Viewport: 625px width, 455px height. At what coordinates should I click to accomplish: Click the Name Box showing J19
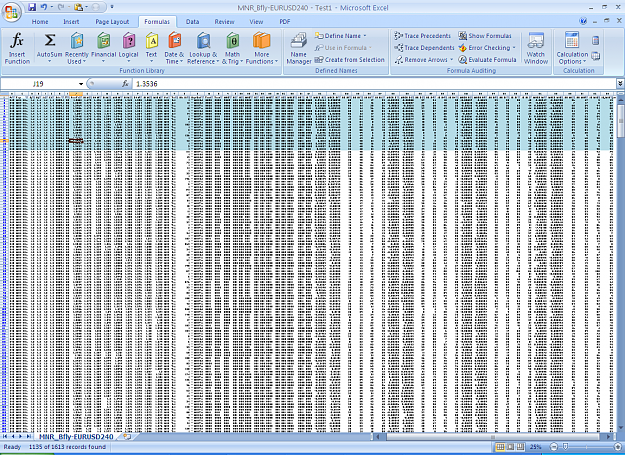39,84
